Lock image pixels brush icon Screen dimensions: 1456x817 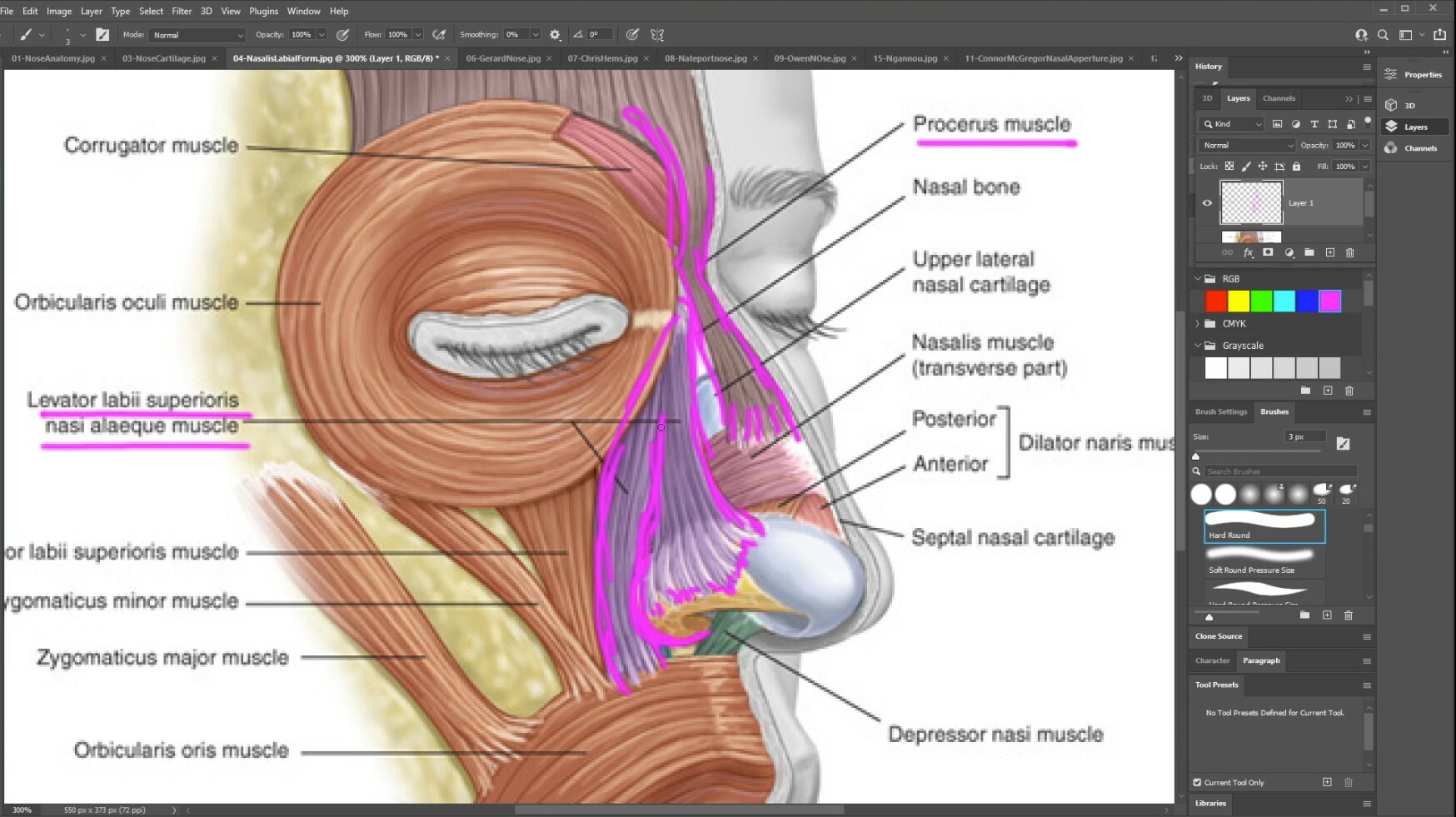[x=1246, y=167]
